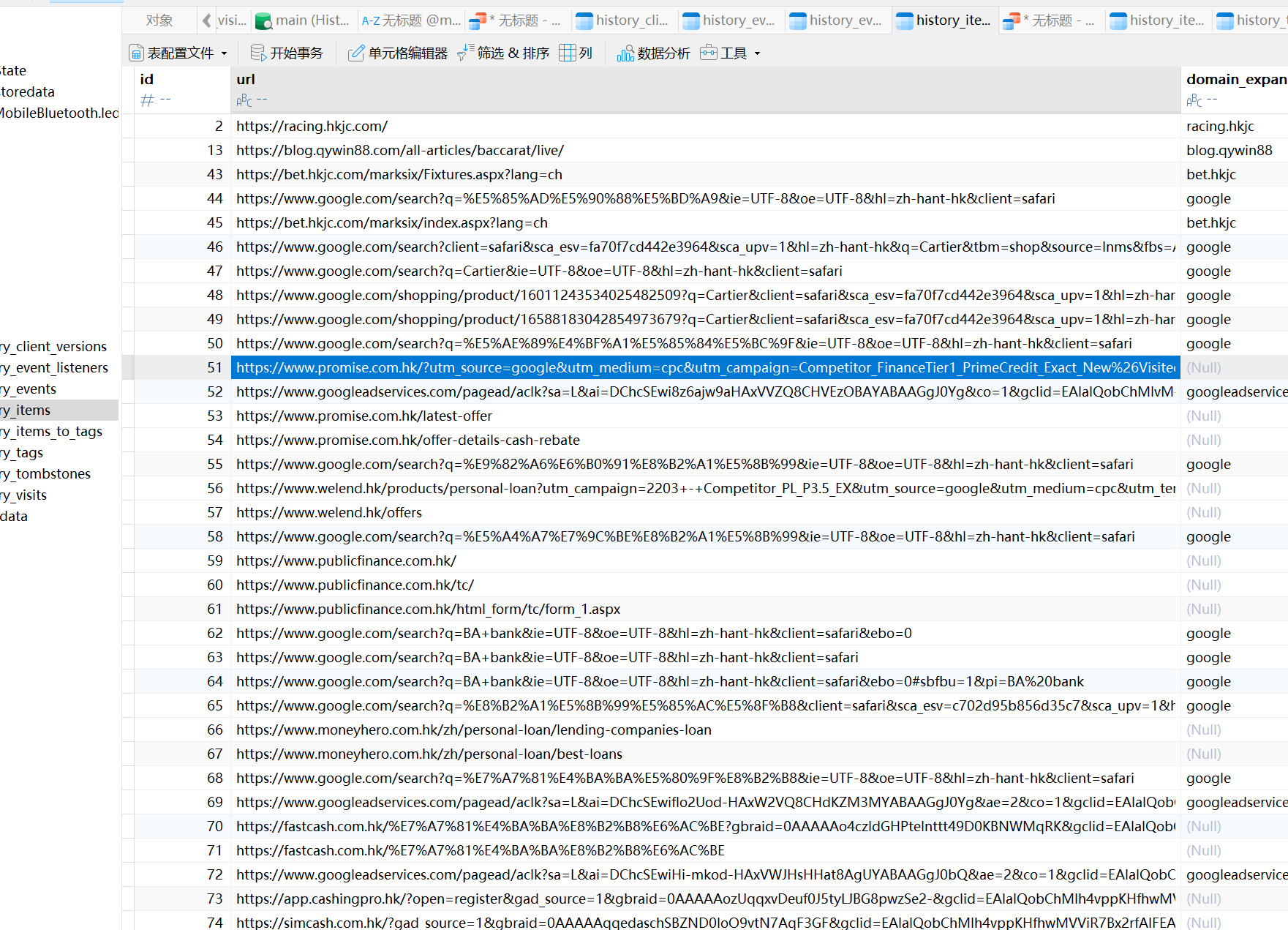Click the selected promise.com.hk utm_source url cell
The width and height of the screenshot is (1288, 930).
705,367
